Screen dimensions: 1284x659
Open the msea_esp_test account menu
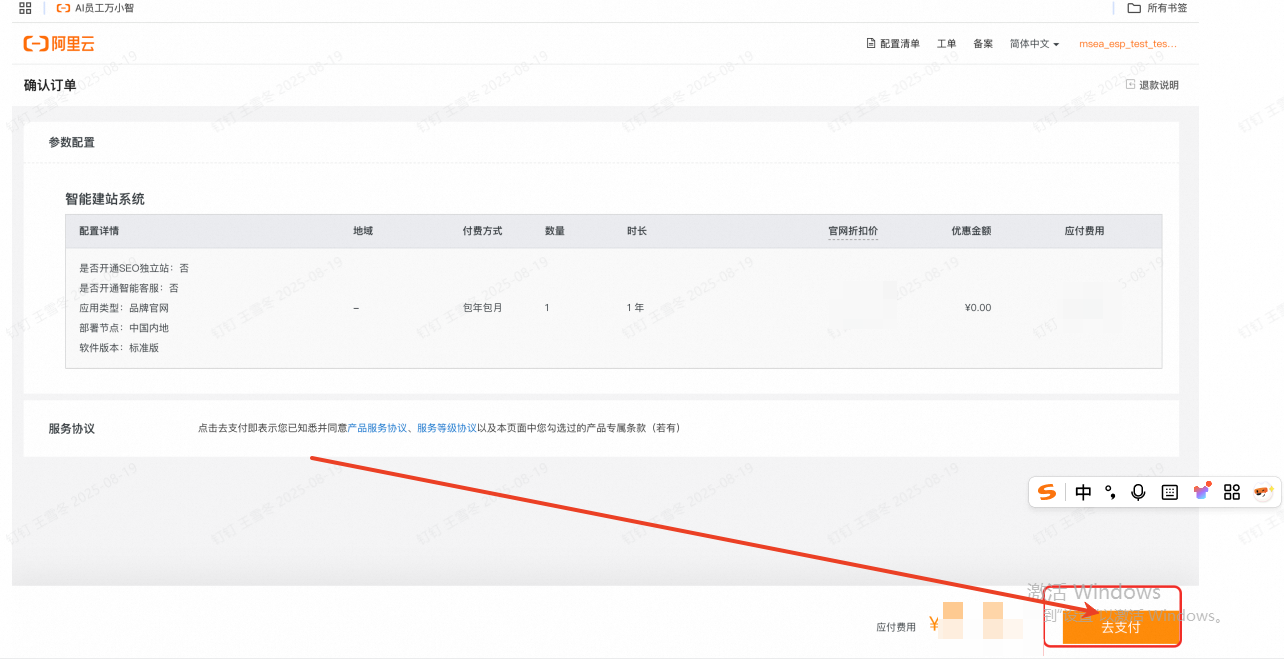pyautogui.click(x=1127, y=44)
